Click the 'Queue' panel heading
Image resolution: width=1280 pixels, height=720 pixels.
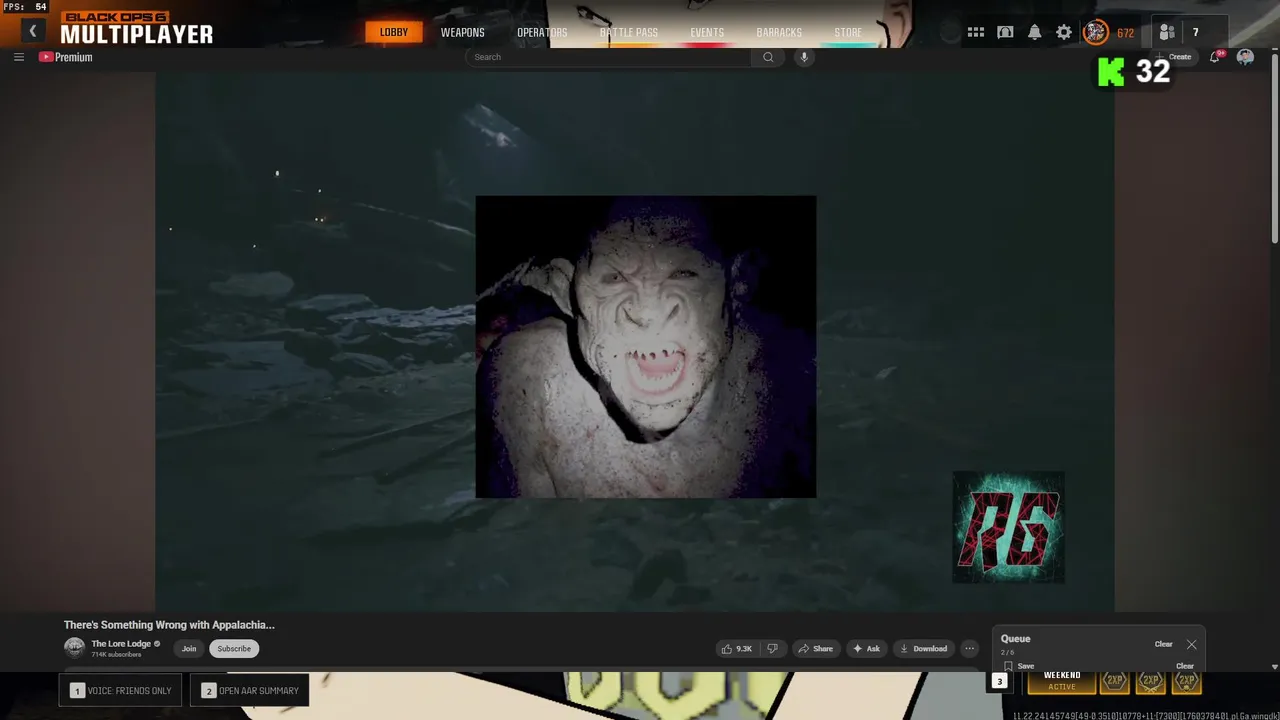(x=1015, y=639)
